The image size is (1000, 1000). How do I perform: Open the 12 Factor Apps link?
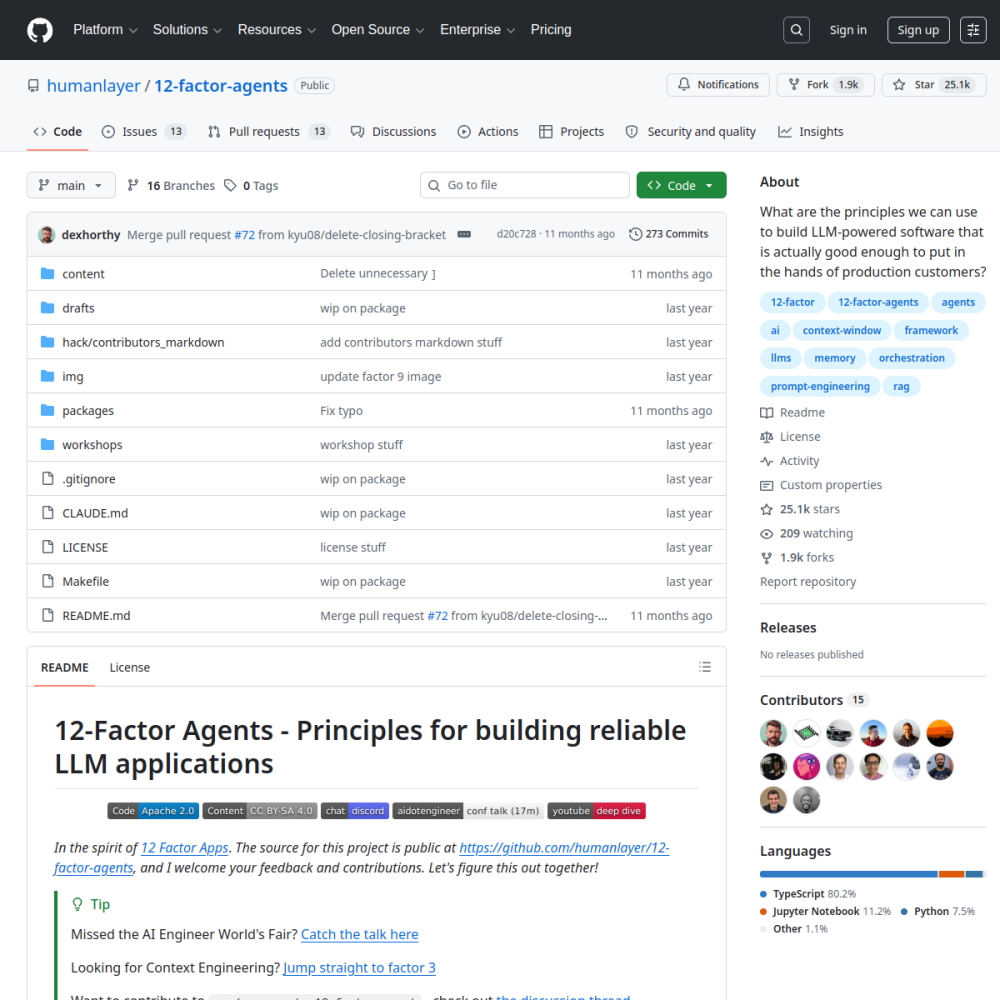[x=184, y=848]
